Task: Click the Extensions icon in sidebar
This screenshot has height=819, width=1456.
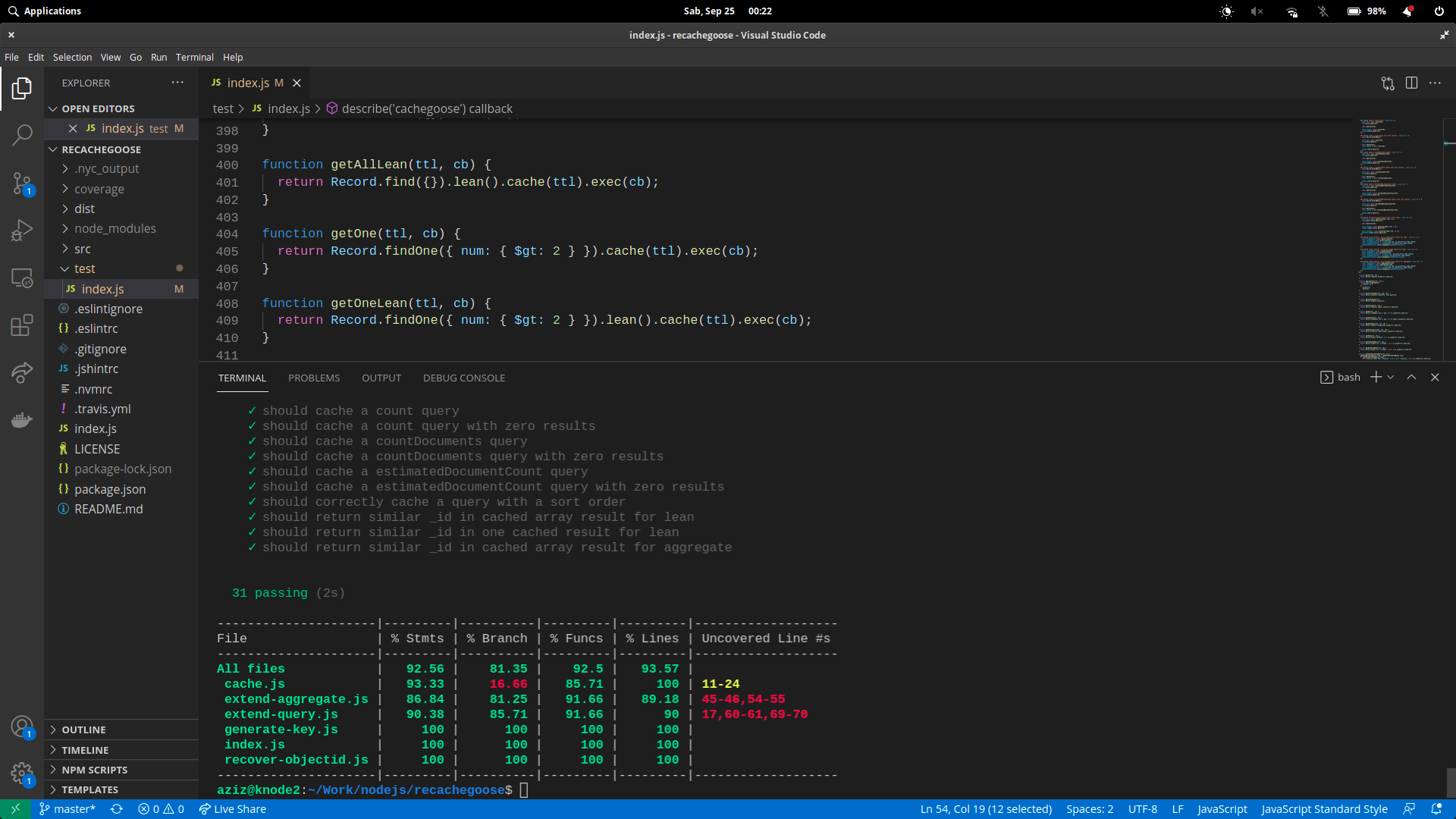Action: click(x=22, y=325)
